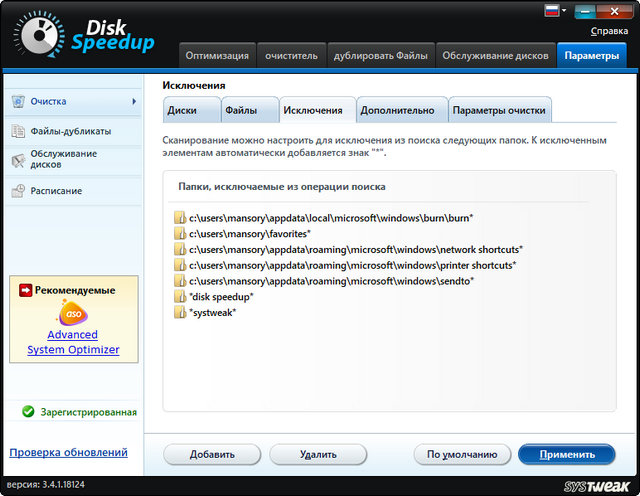
Task: Open the Справка help link
Action: click(609, 31)
